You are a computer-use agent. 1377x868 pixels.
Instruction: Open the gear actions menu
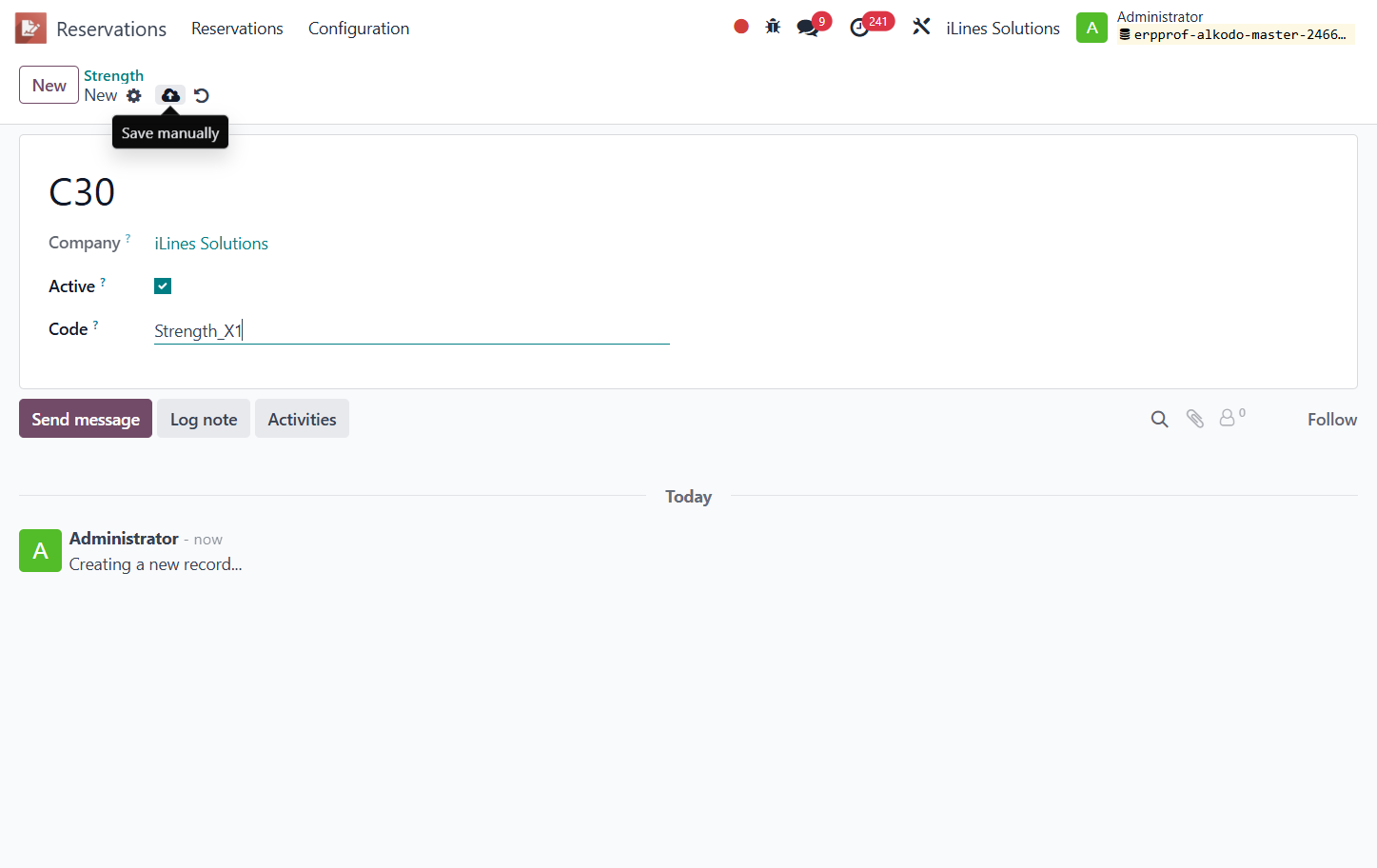pos(134,95)
